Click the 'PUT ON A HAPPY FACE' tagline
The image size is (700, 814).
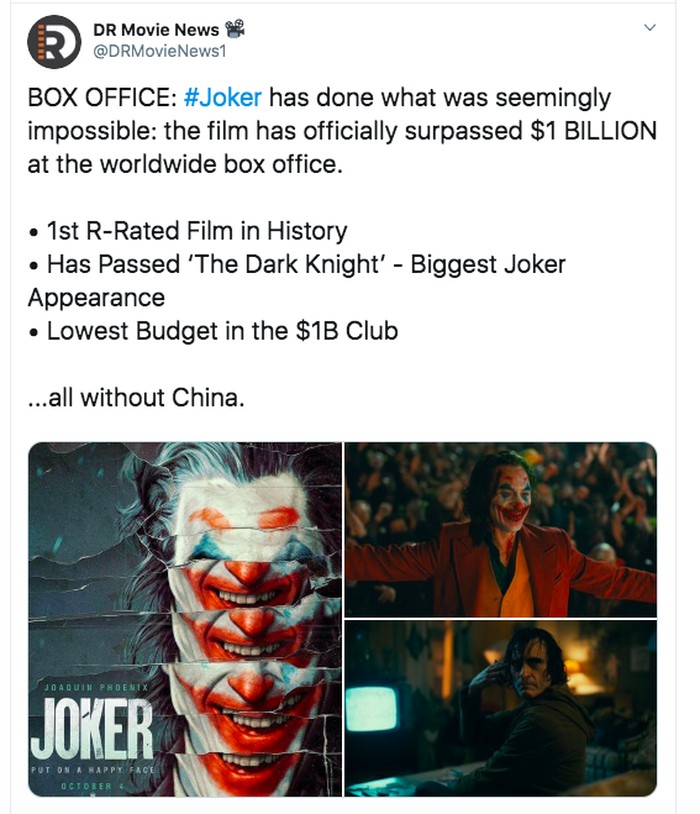(x=92, y=770)
